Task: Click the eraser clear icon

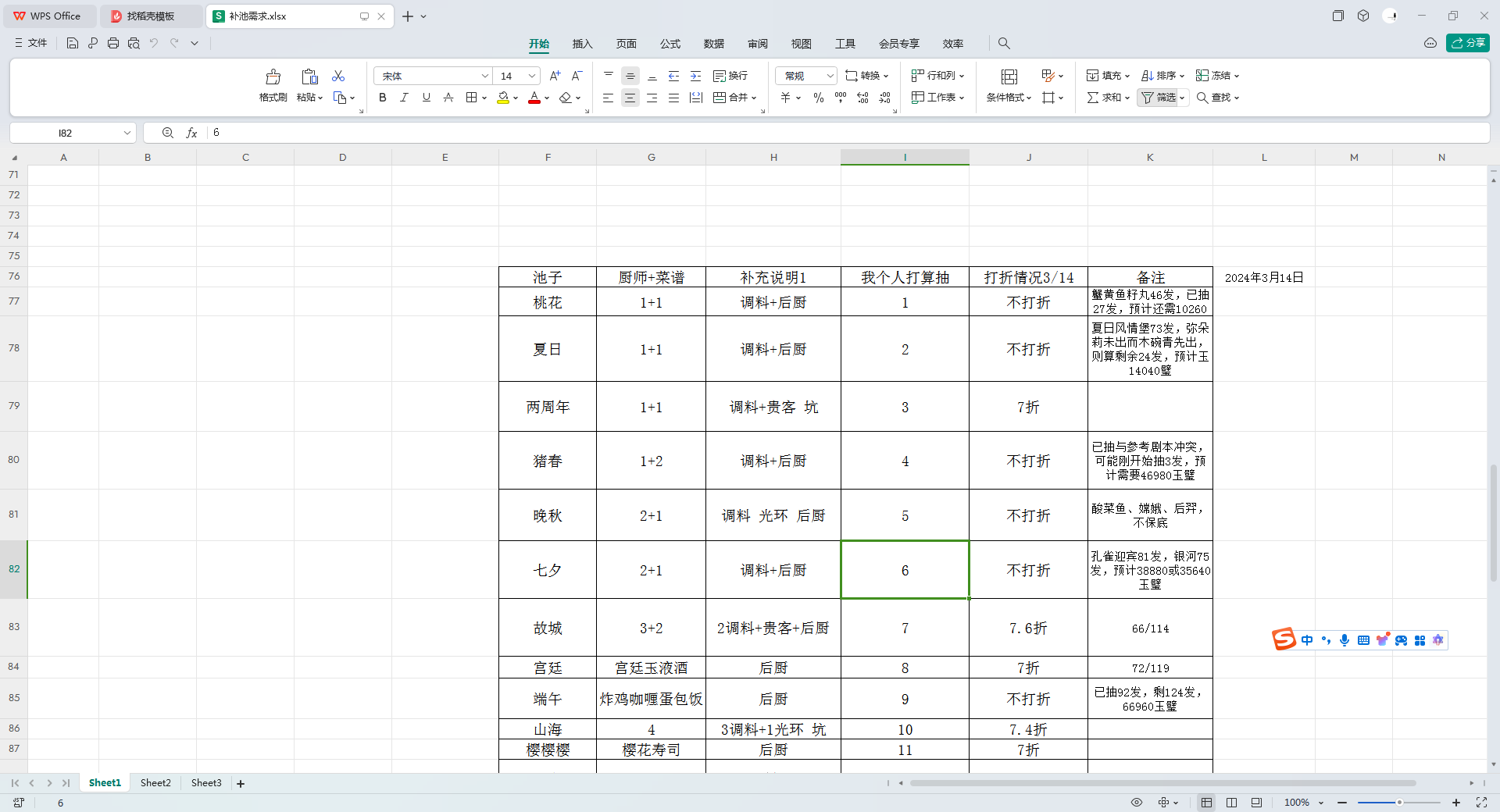Action: click(566, 98)
